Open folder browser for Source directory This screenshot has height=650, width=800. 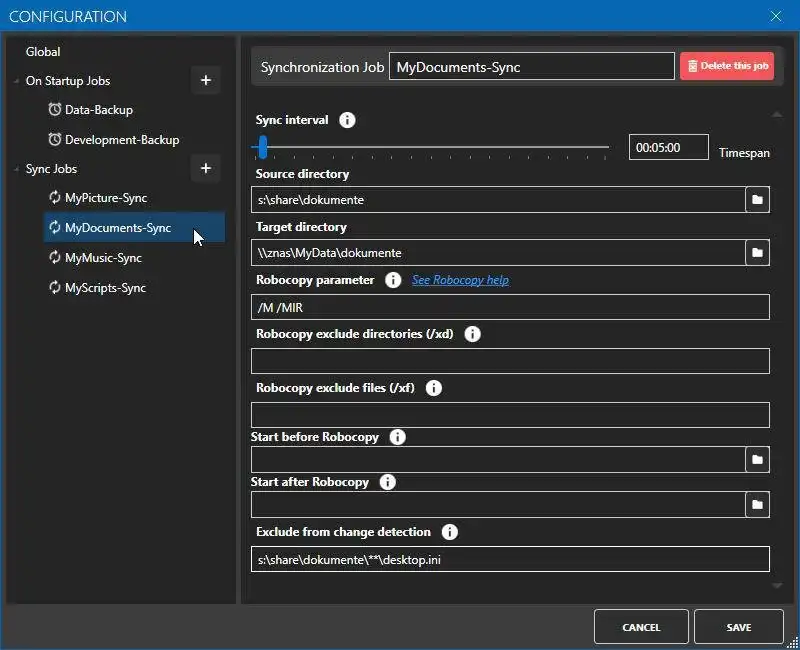758,200
